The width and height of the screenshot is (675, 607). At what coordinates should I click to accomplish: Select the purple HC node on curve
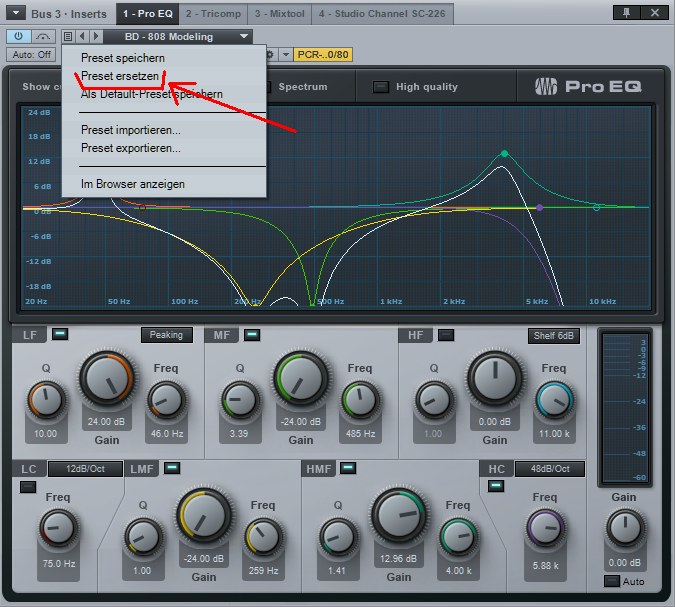(x=539, y=207)
